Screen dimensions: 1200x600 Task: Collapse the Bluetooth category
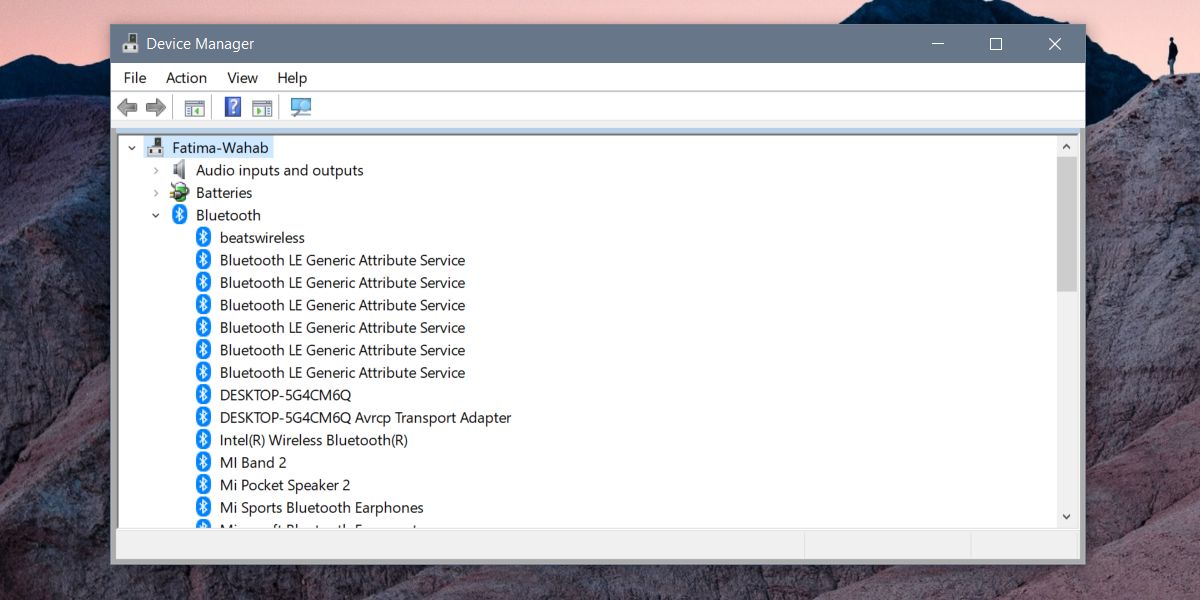click(x=155, y=215)
